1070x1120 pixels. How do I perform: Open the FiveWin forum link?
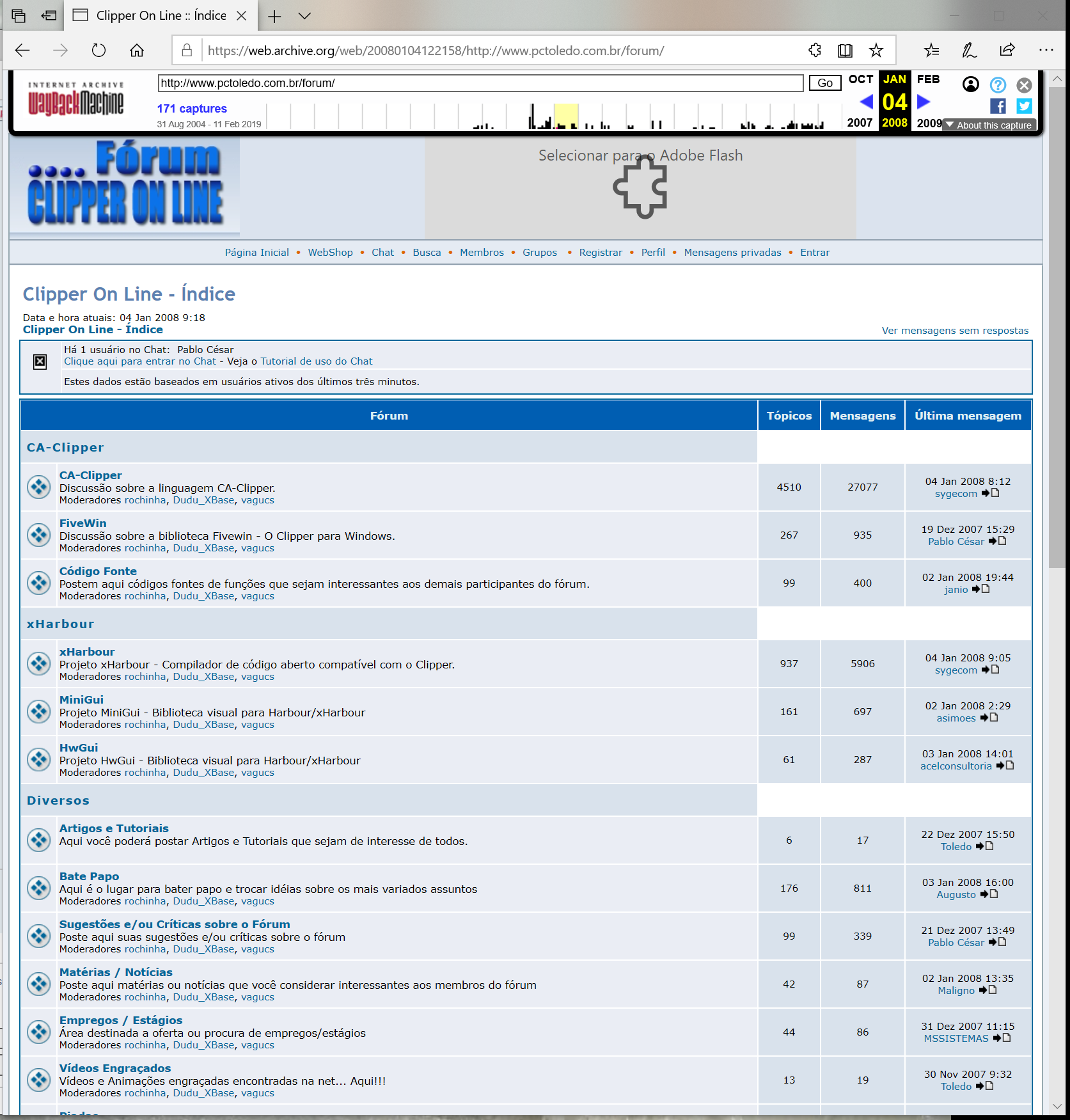(83, 523)
